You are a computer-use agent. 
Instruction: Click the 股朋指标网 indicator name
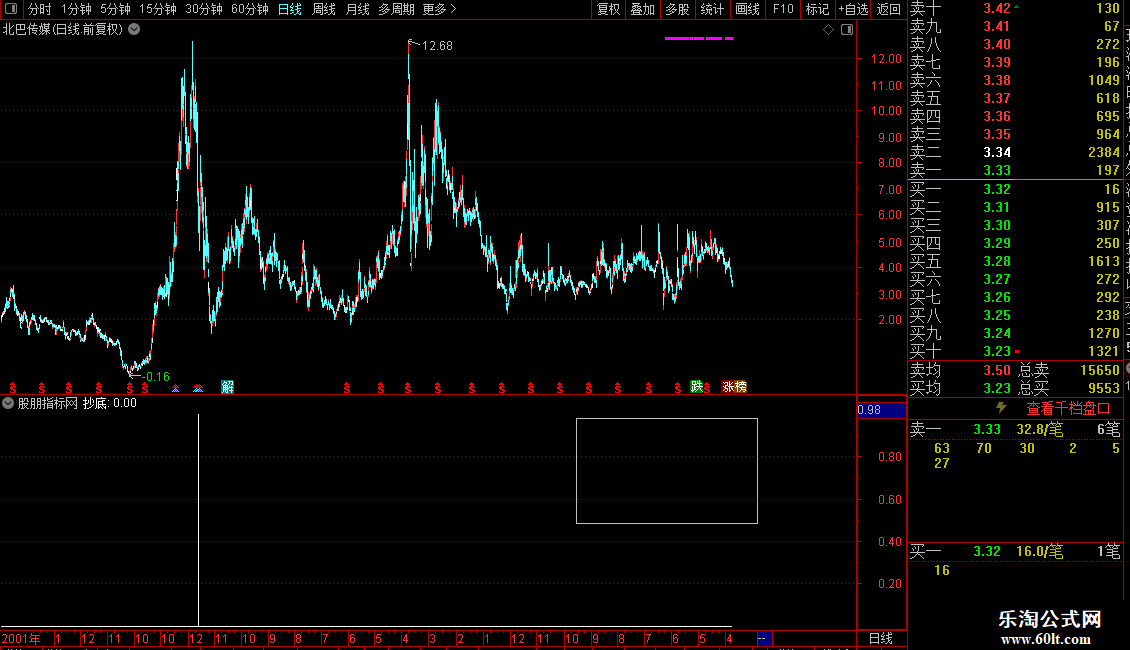point(48,404)
